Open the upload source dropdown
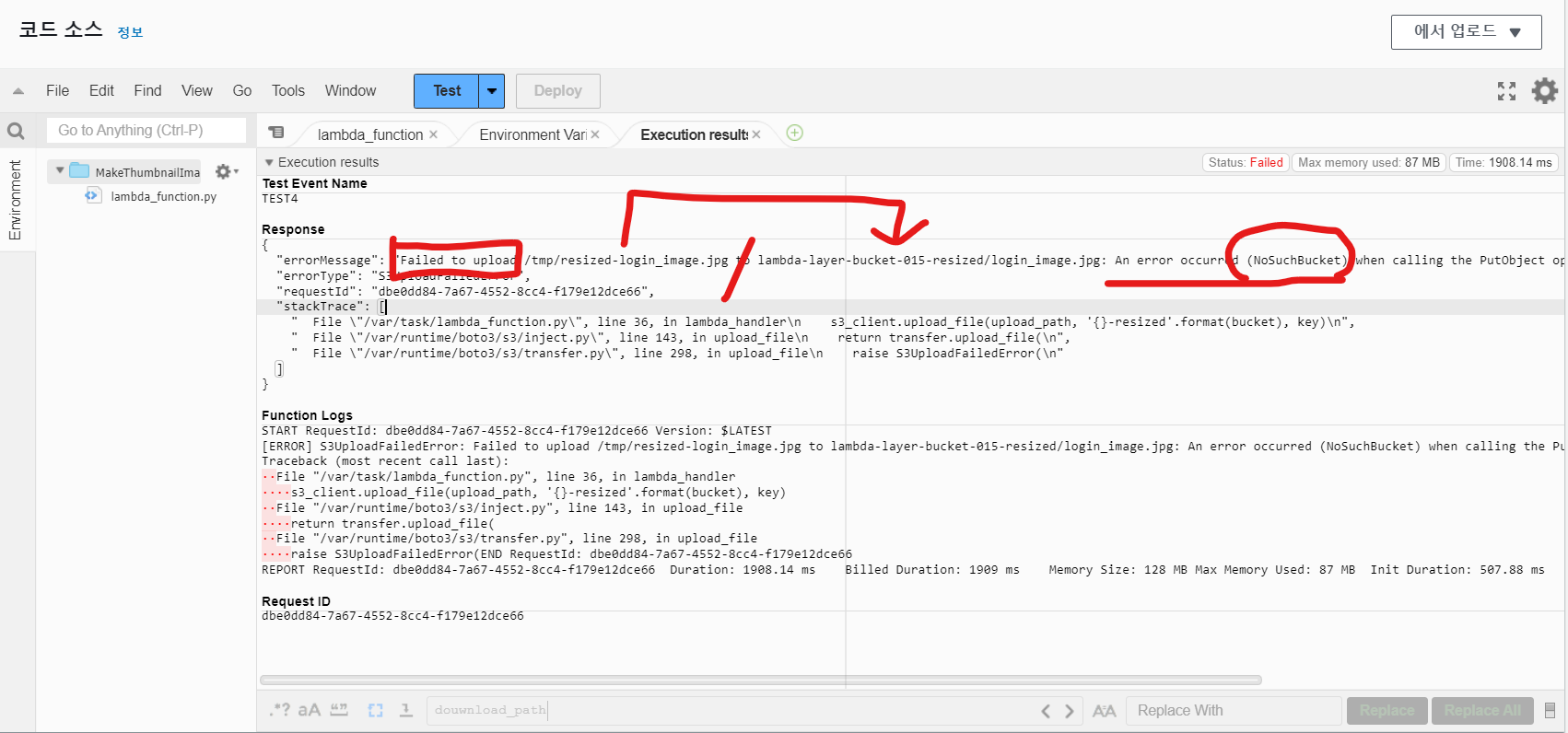This screenshot has width=1568, height=733. click(1466, 31)
